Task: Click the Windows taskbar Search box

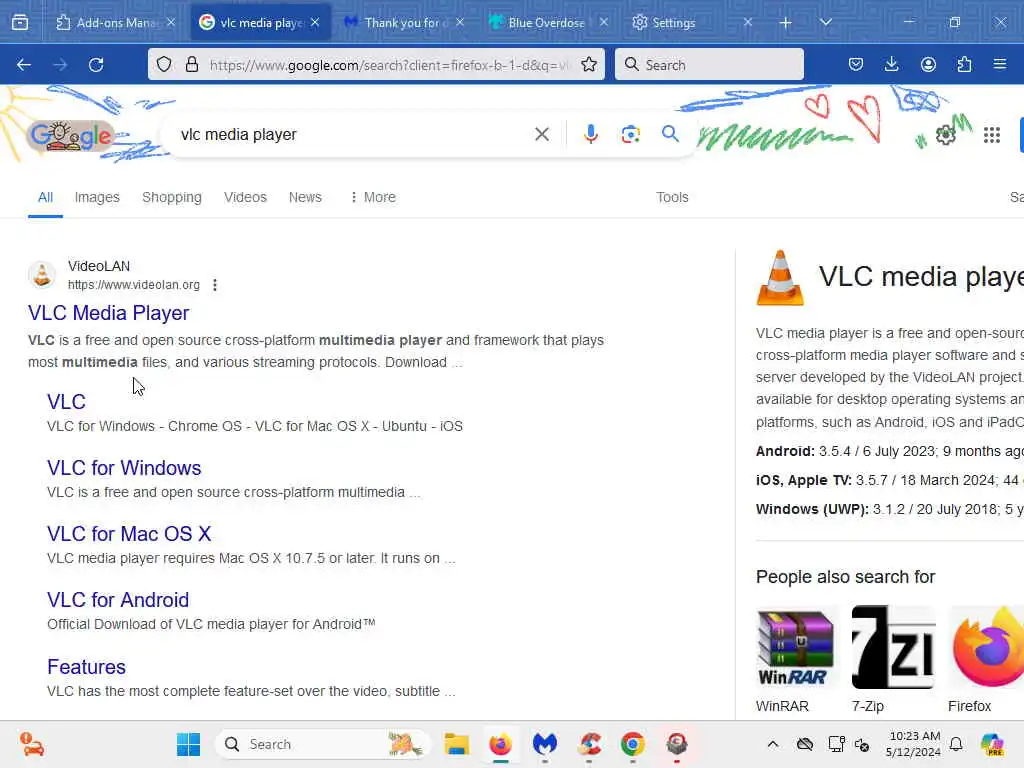Action: pos(323,744)
